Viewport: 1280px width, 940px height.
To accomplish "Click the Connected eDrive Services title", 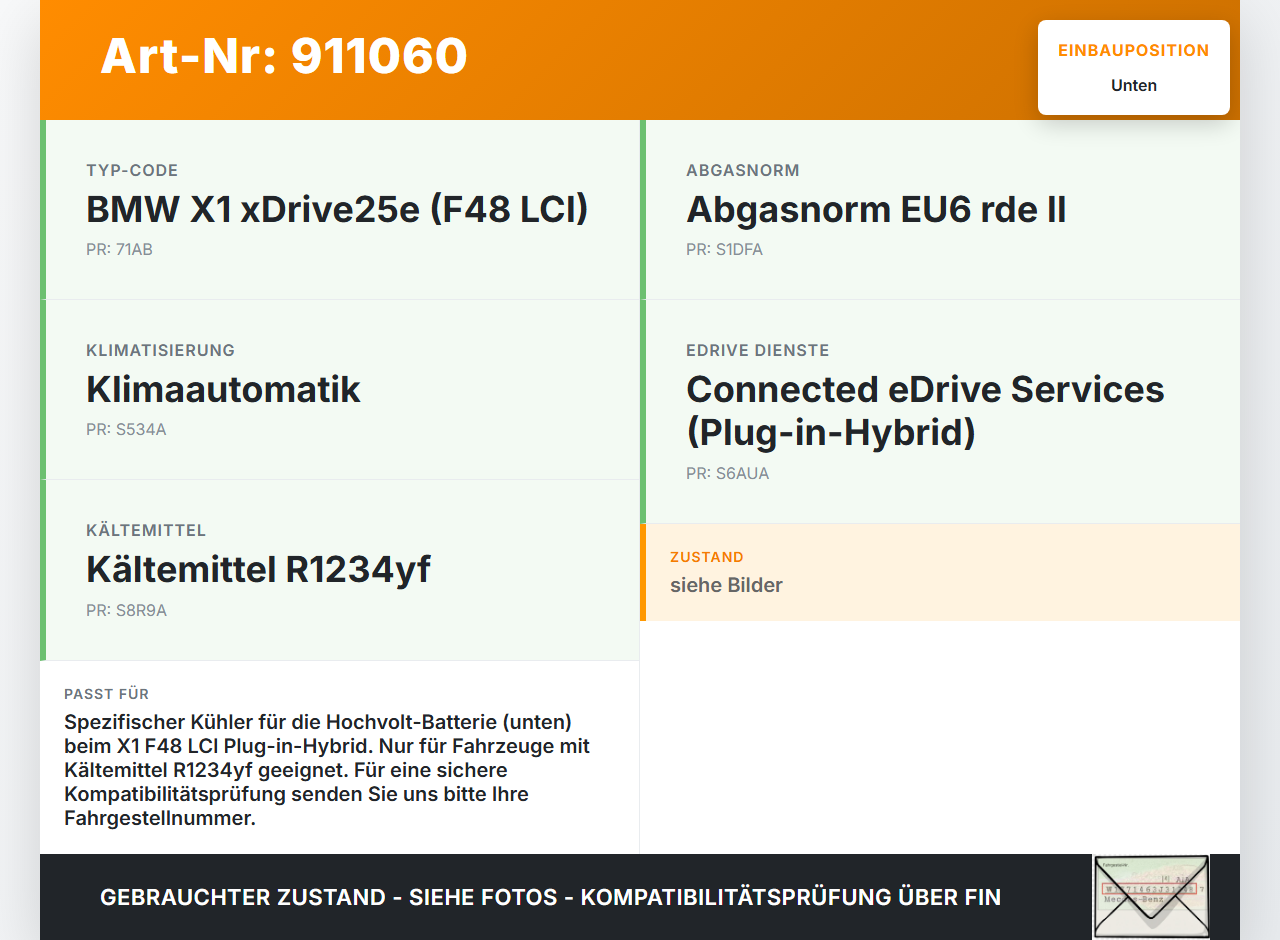I will 925,411.
